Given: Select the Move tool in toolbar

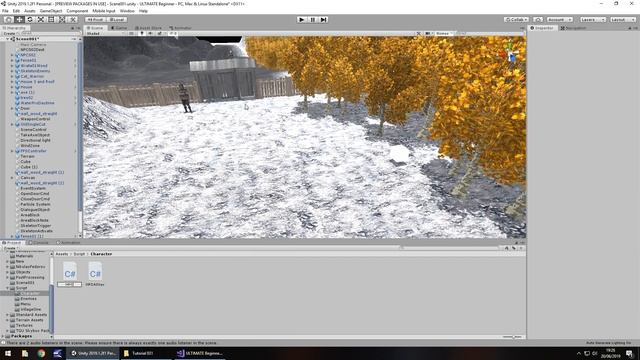Looking at the screenshot, I should point(19,20).
